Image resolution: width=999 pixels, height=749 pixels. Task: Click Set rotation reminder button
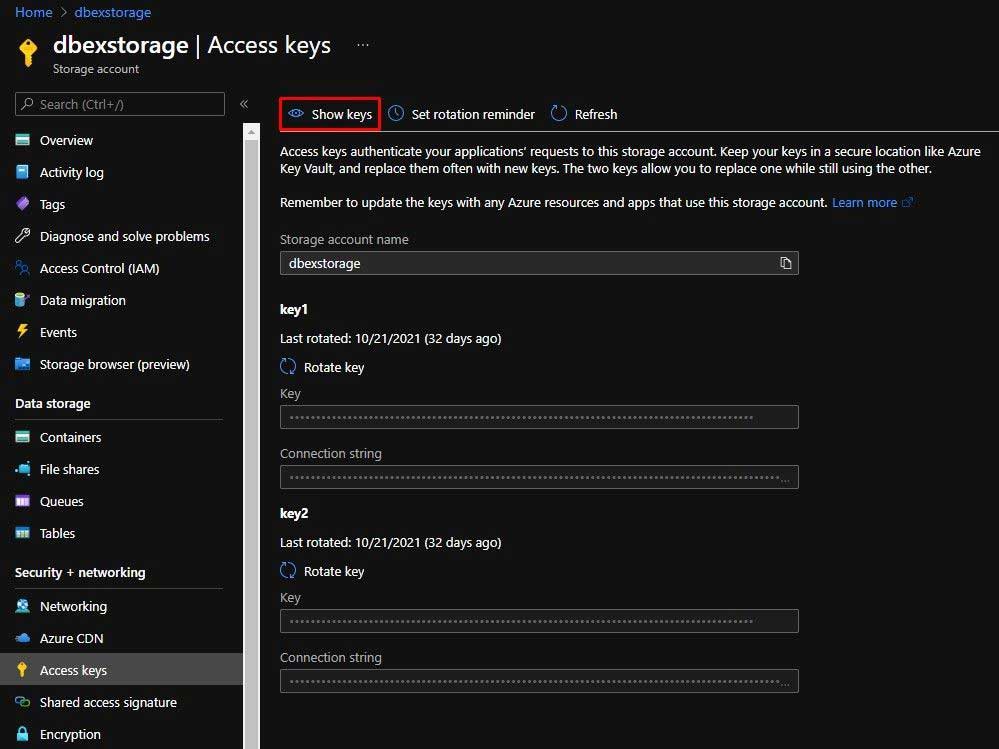click(x=461, y=114)
